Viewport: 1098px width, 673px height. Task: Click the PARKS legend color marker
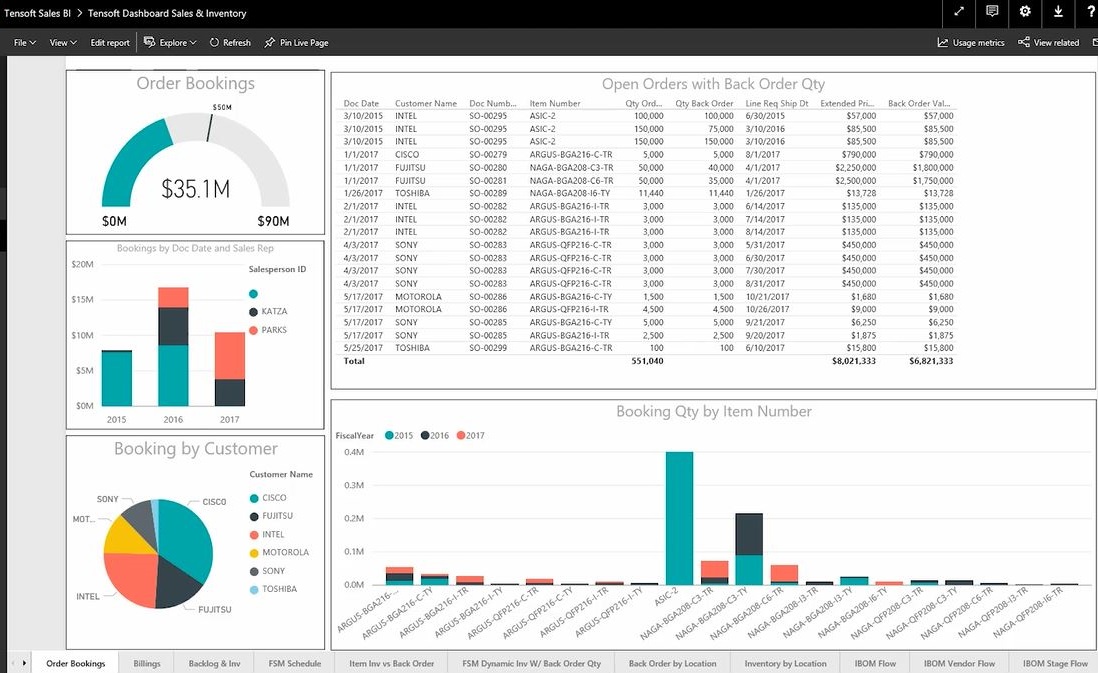253,331
